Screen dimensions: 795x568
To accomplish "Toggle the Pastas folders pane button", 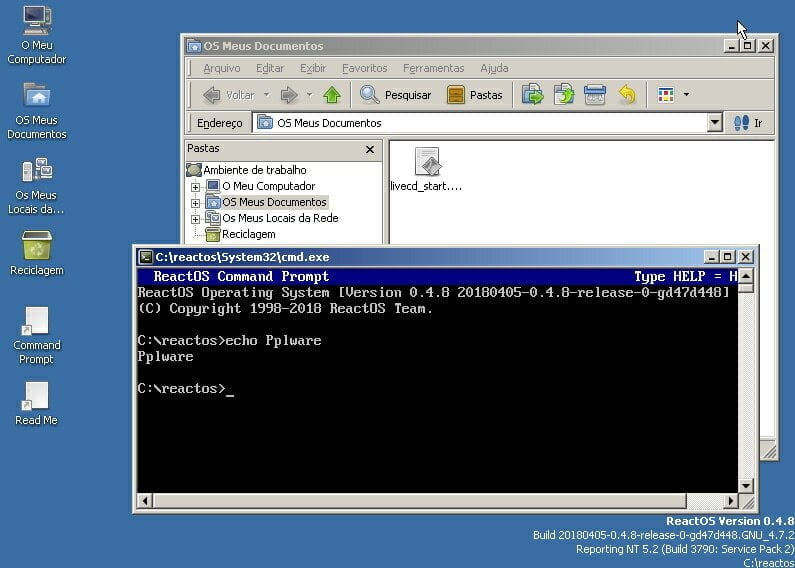I will [x=475, y=95].
